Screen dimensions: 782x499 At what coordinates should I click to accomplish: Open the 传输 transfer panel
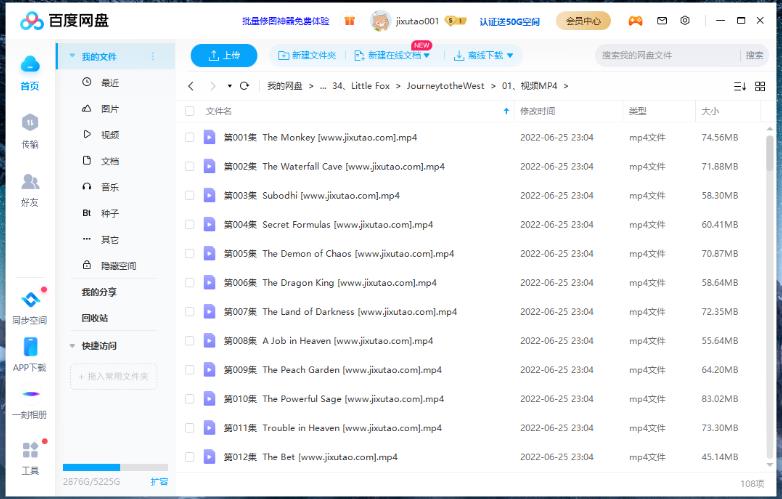click(30, 123)
